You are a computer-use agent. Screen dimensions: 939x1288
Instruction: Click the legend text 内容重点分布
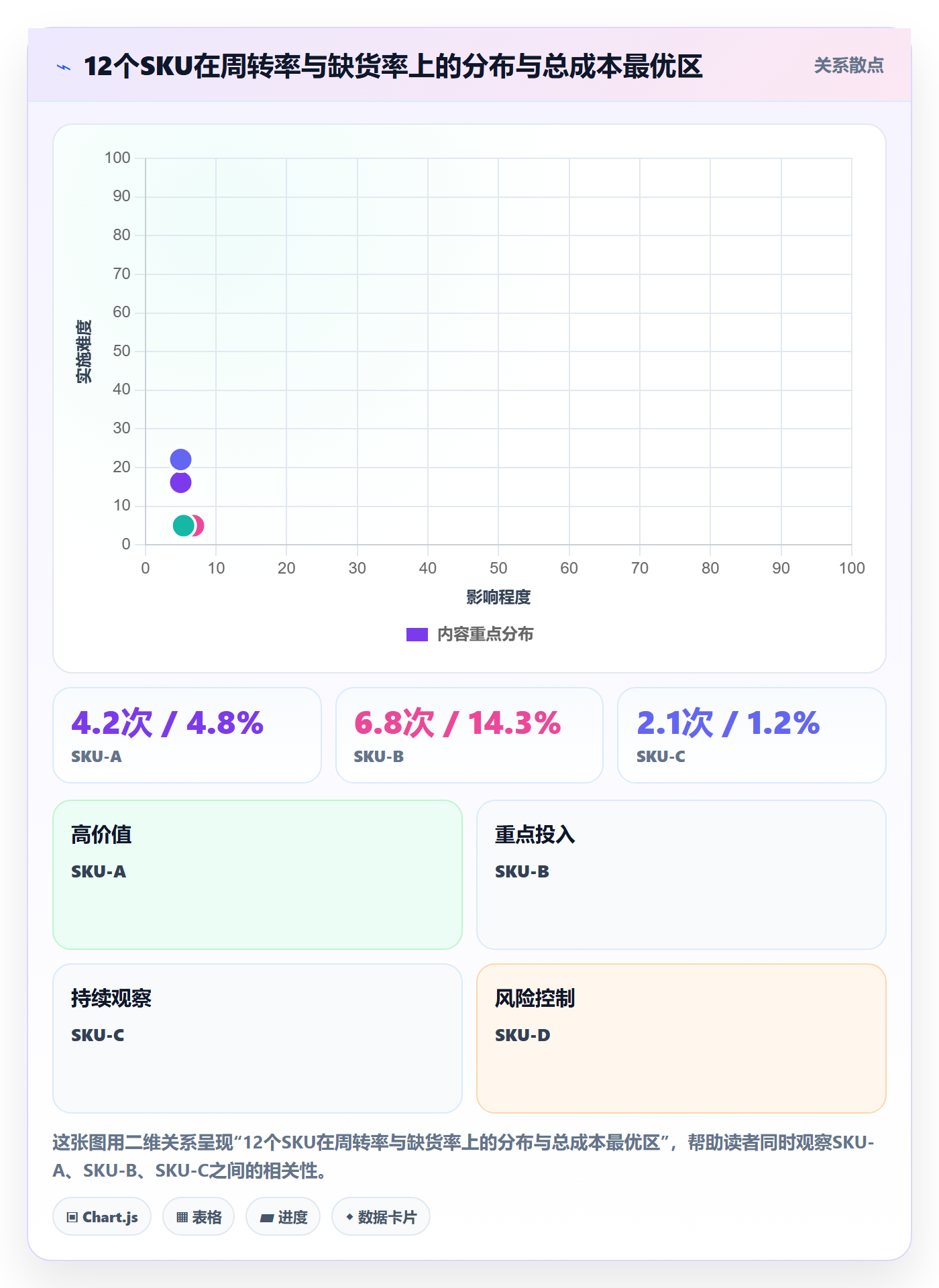click(x=485, y=635)
